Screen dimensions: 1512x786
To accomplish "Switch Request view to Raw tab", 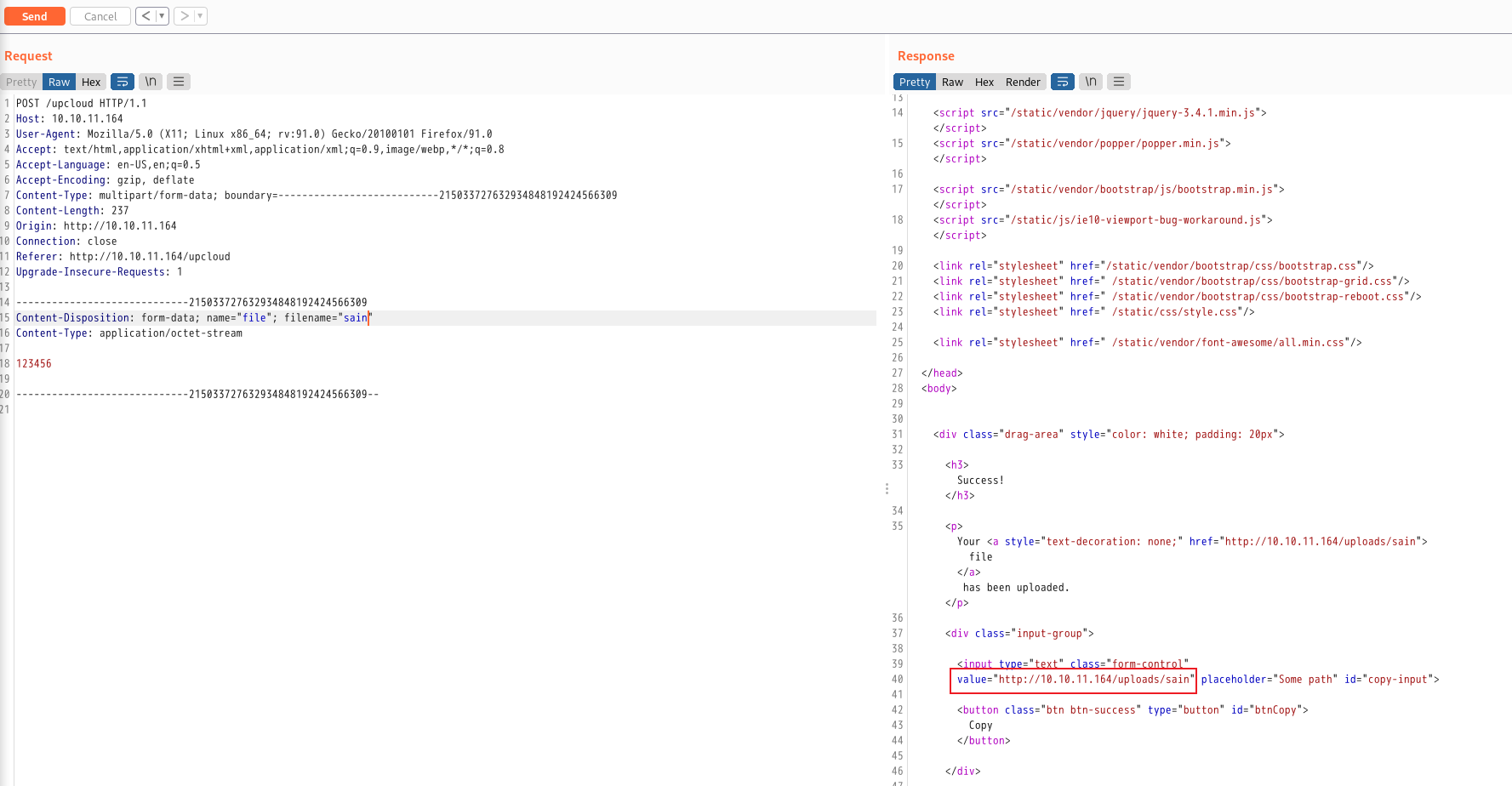I will (59, 82).
